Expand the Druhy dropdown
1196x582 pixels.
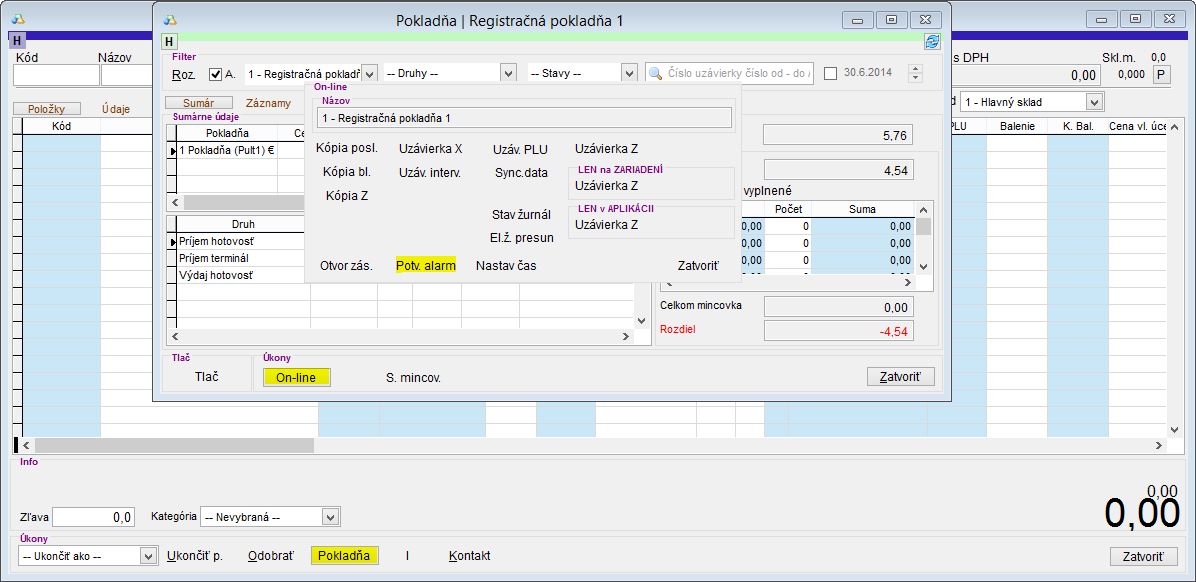click(x=508, y=74)
